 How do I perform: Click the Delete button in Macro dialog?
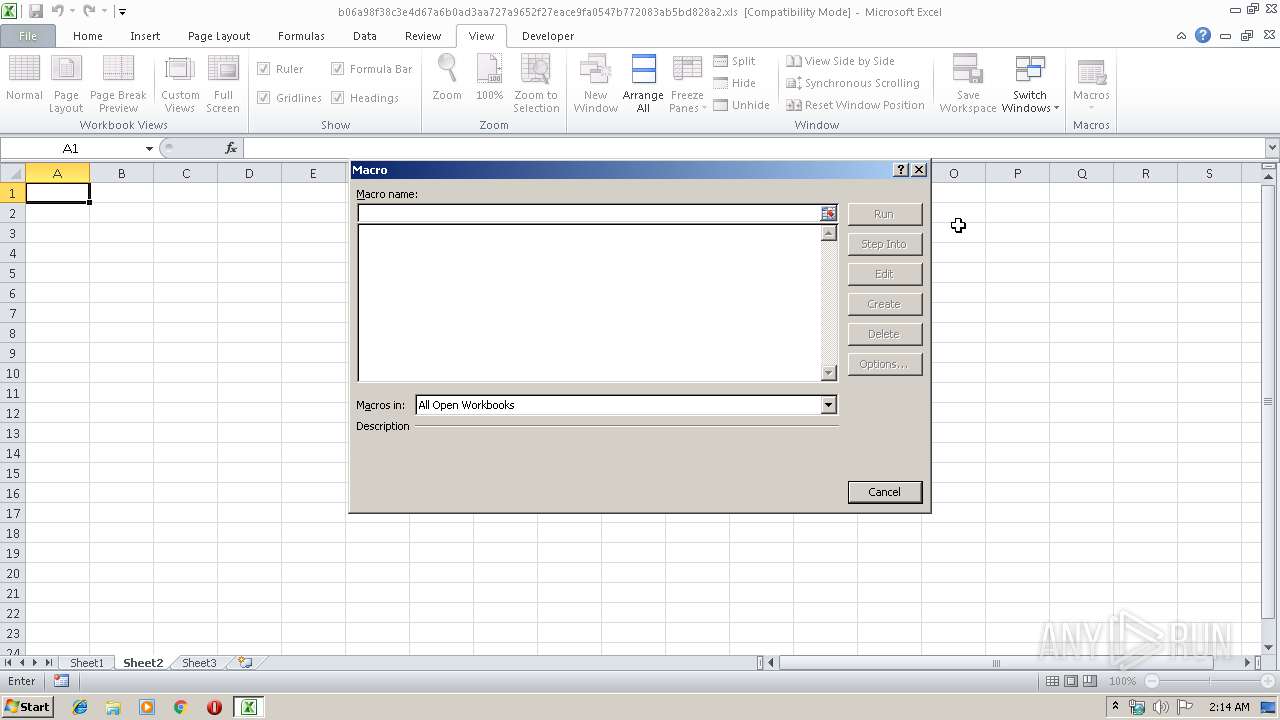884,334
